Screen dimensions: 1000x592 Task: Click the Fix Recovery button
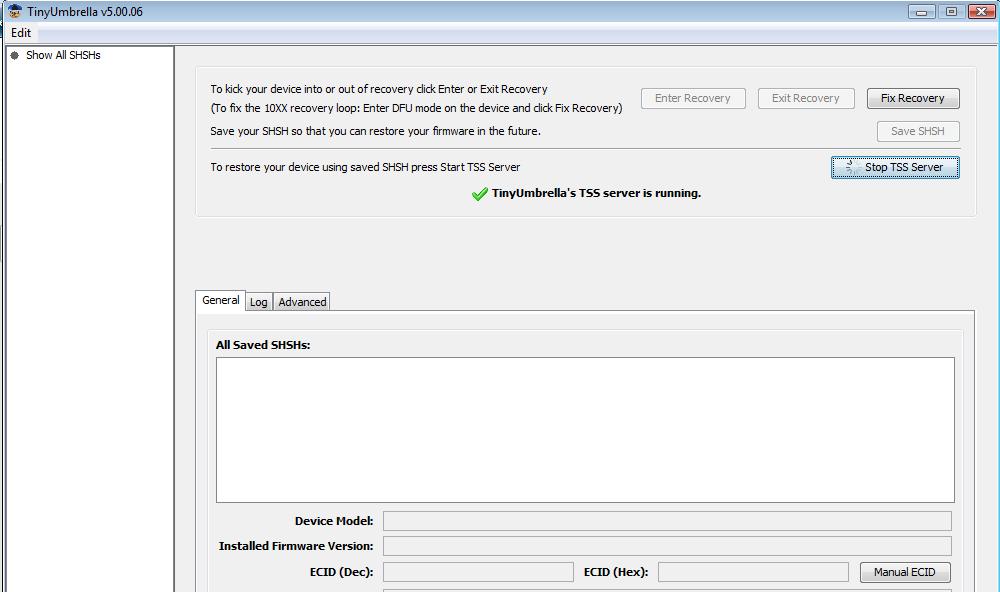tap(913, 98)
